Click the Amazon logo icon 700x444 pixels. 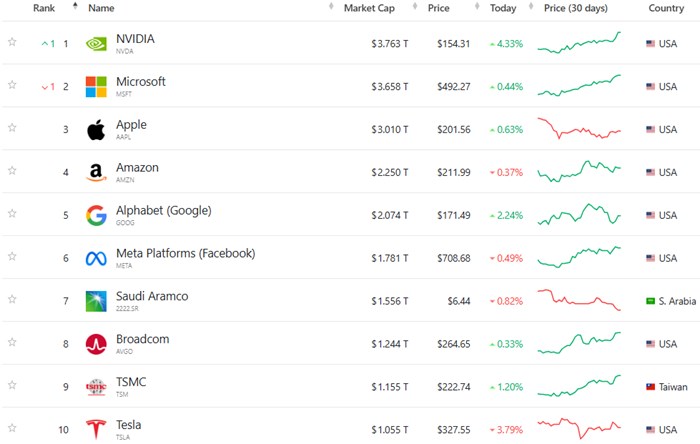(96, 173)
